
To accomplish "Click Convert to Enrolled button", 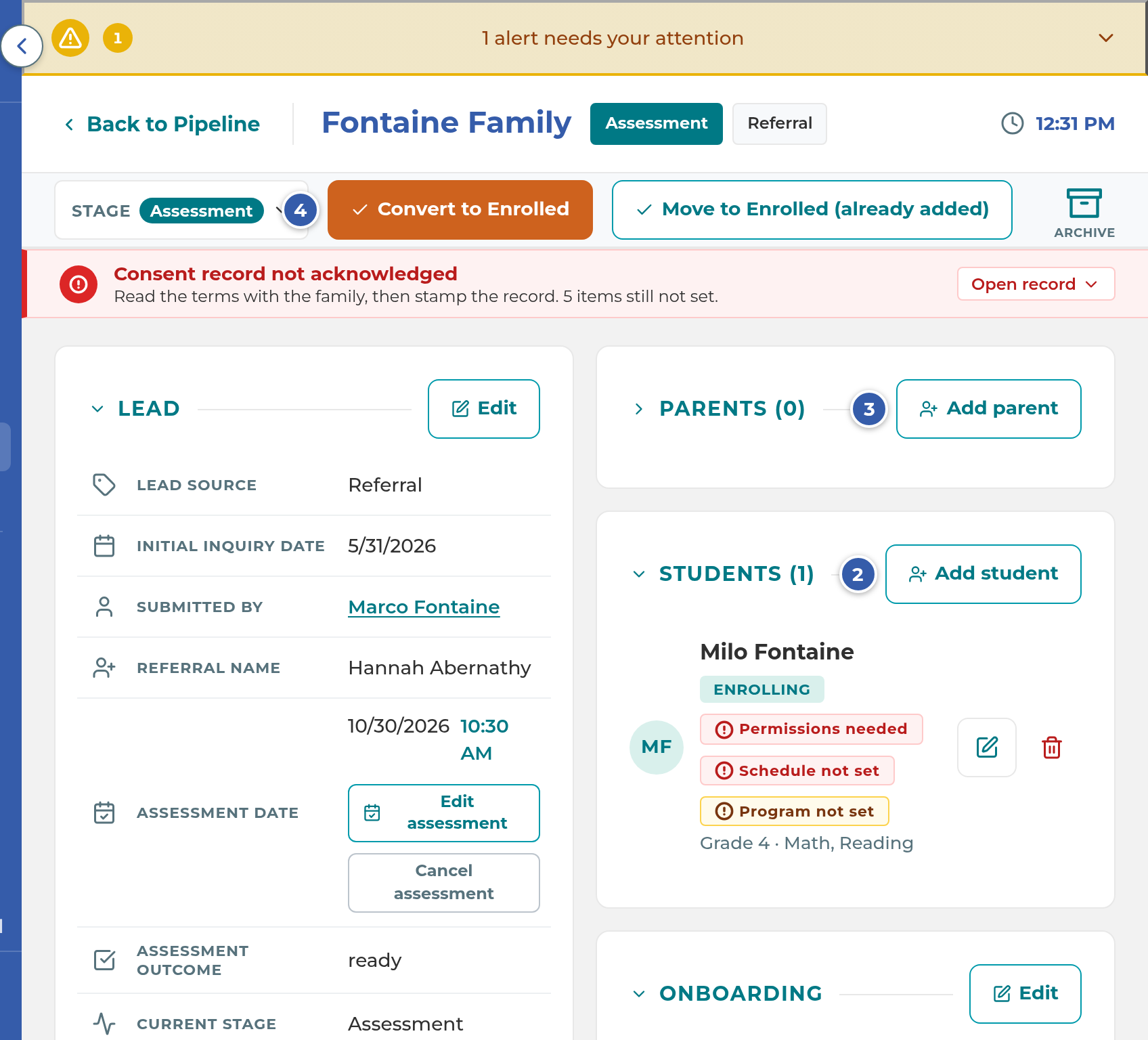I will tap(460, 210).
